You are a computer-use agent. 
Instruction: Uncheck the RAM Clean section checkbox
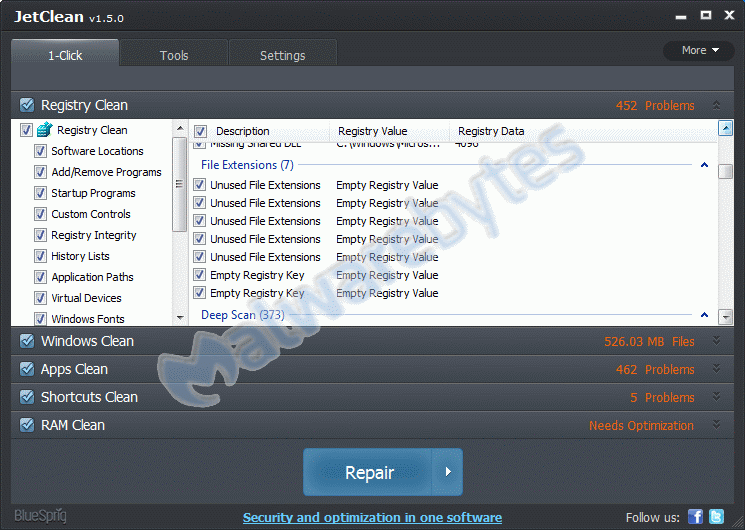pyautogui.click(x=27, y=425)
